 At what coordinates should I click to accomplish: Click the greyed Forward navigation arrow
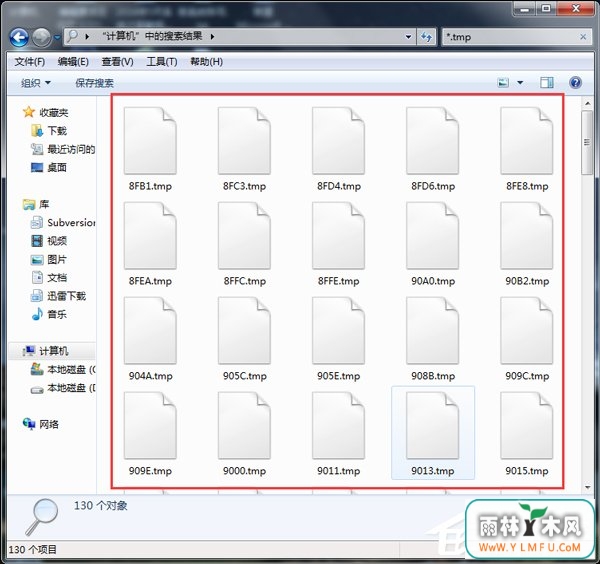pos(41,37)
